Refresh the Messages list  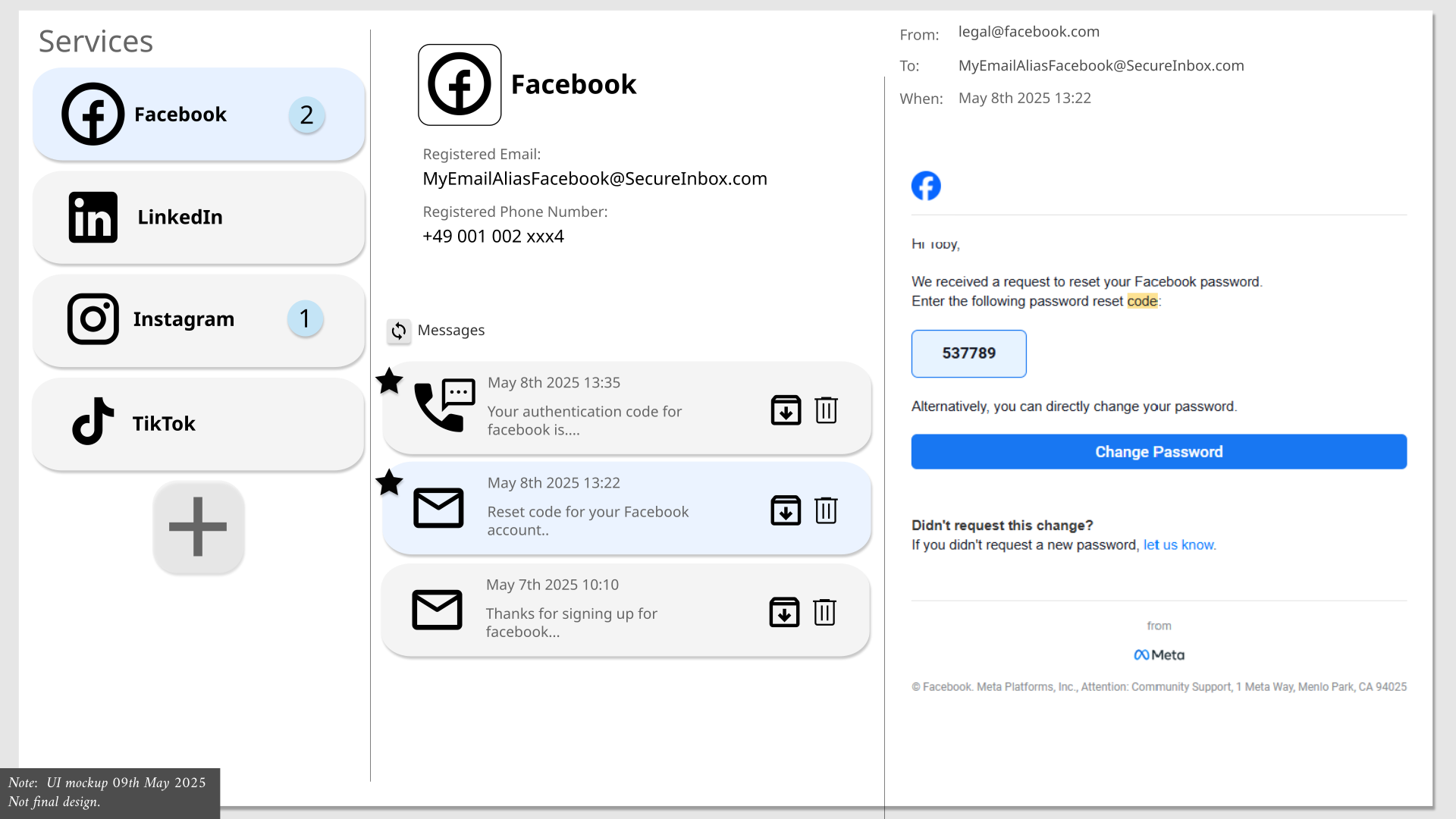[399, 331]
